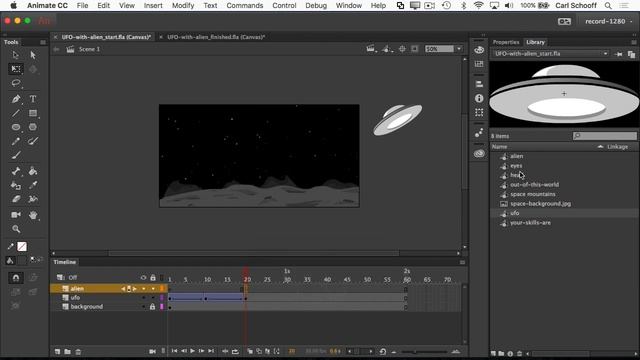Toggle visibility dot of ufo layer
This screenshot has width=640, height=360.
[x=143, y=298]
